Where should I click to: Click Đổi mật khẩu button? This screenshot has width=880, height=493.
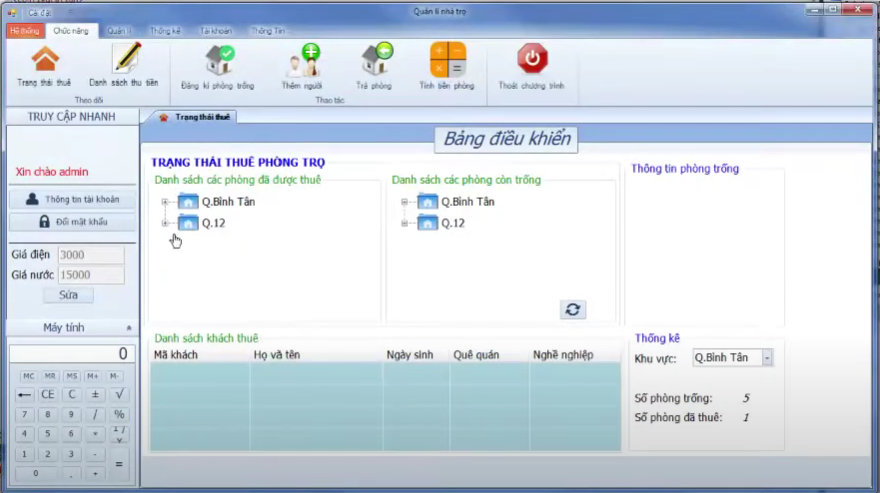tap(72, 221)
